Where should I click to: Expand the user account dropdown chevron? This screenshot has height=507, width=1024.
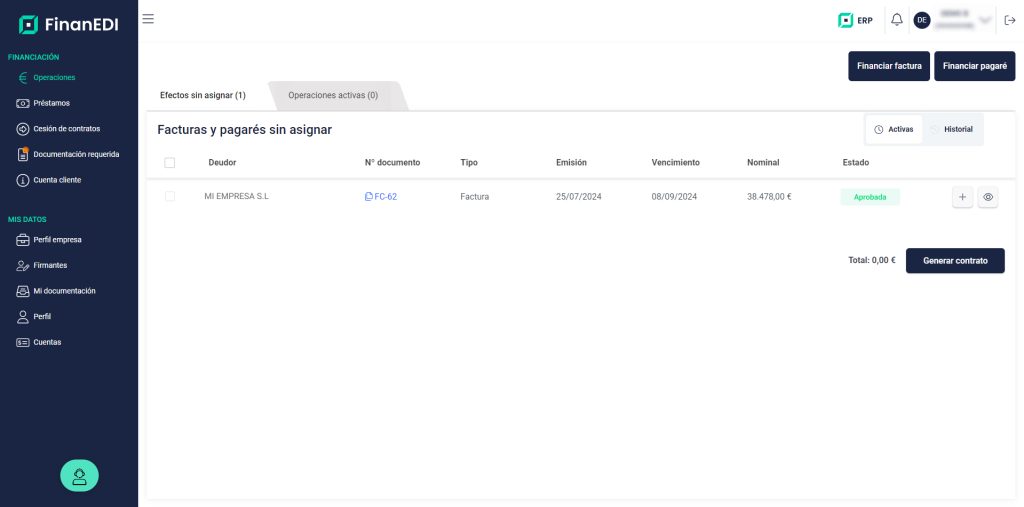985,20
